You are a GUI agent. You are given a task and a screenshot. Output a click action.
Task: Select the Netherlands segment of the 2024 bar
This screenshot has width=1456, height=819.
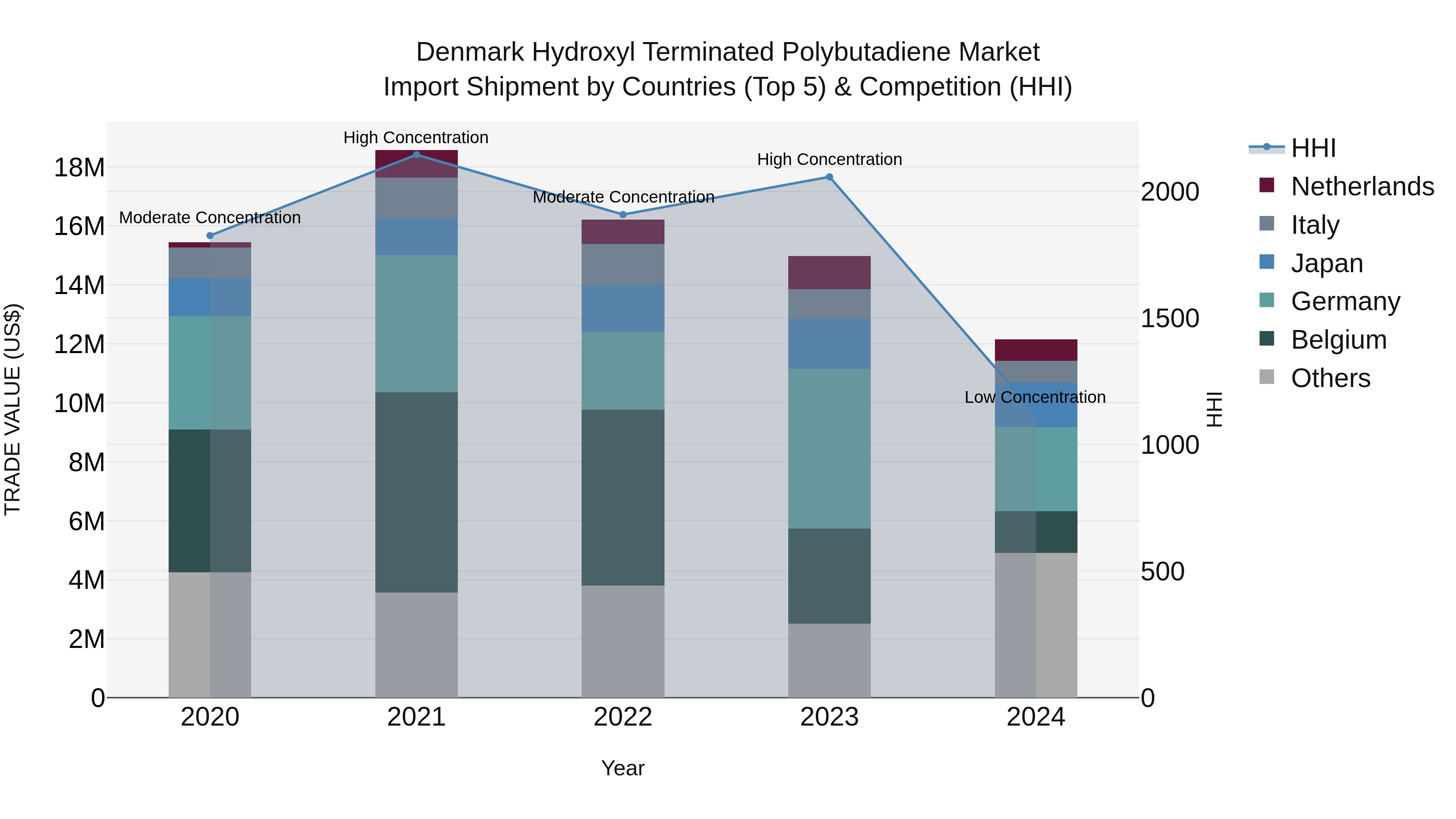1036,350
